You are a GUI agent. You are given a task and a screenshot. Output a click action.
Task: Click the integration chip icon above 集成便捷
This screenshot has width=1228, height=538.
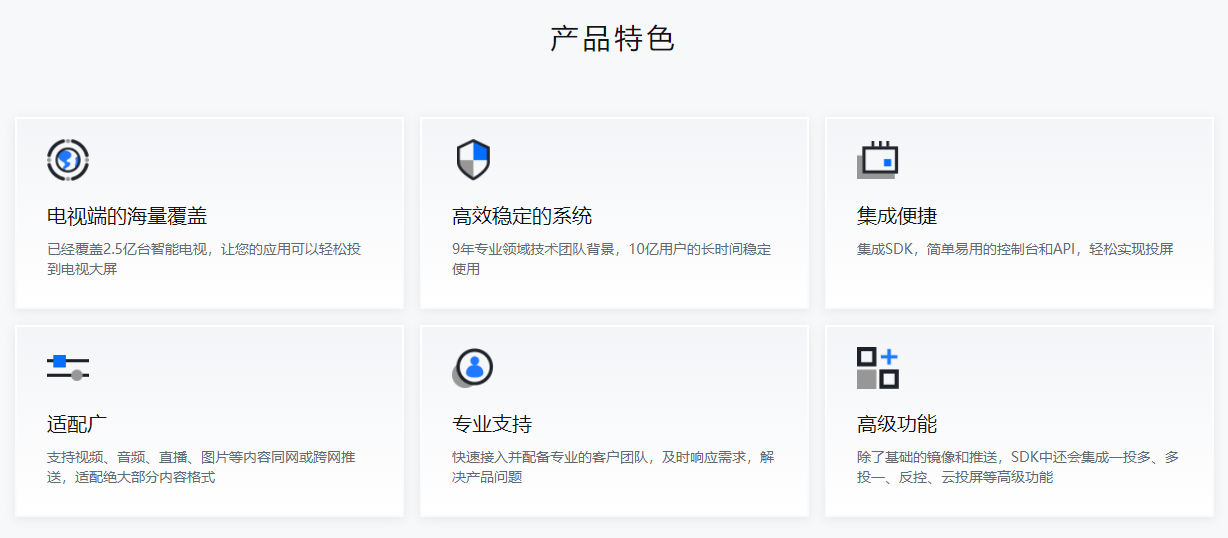[877, 160]
